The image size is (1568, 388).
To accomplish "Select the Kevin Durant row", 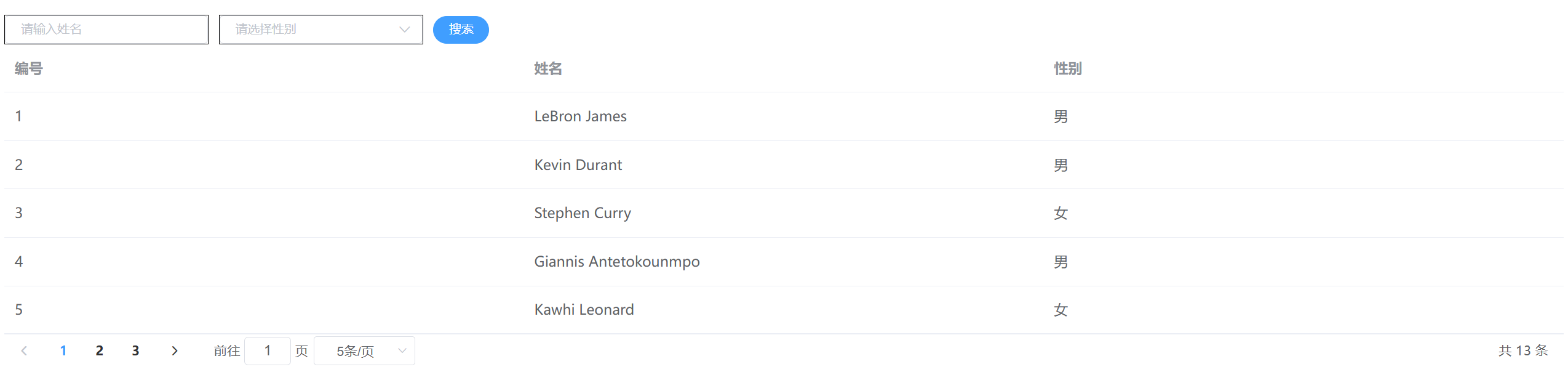I will click(x=784, y=165).
